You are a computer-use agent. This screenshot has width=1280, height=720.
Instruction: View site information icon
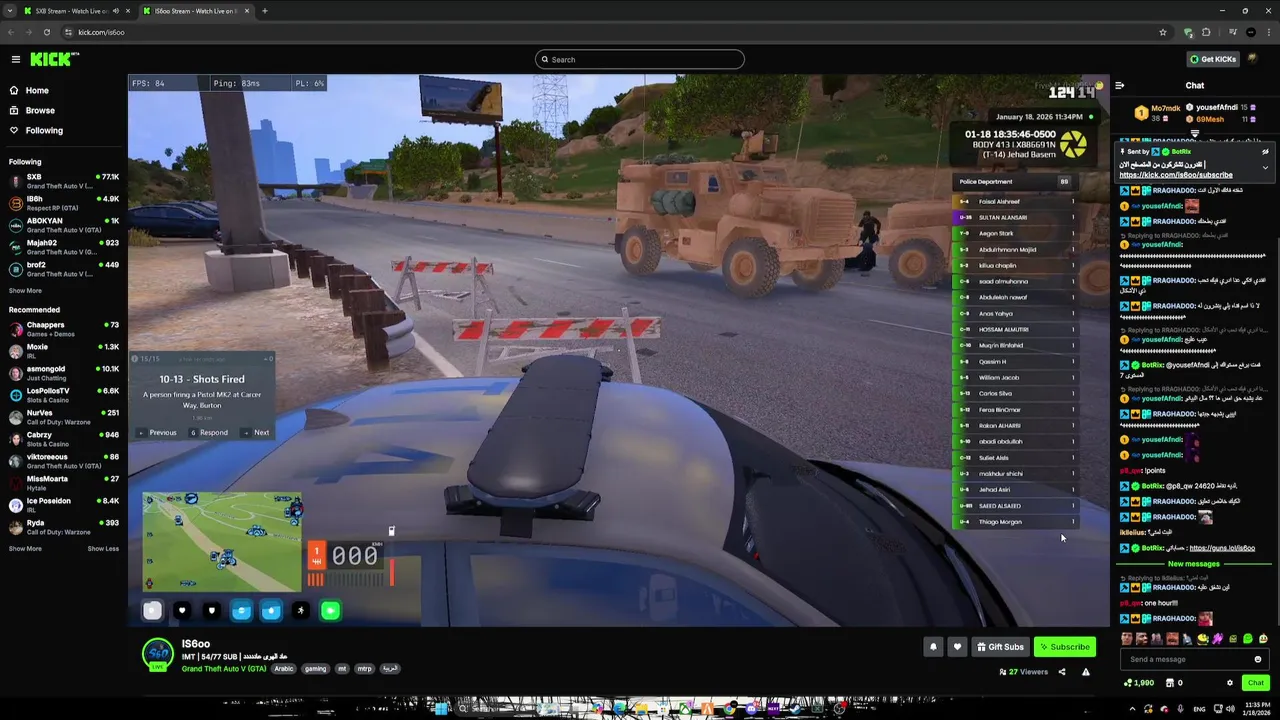click(68, 32)
